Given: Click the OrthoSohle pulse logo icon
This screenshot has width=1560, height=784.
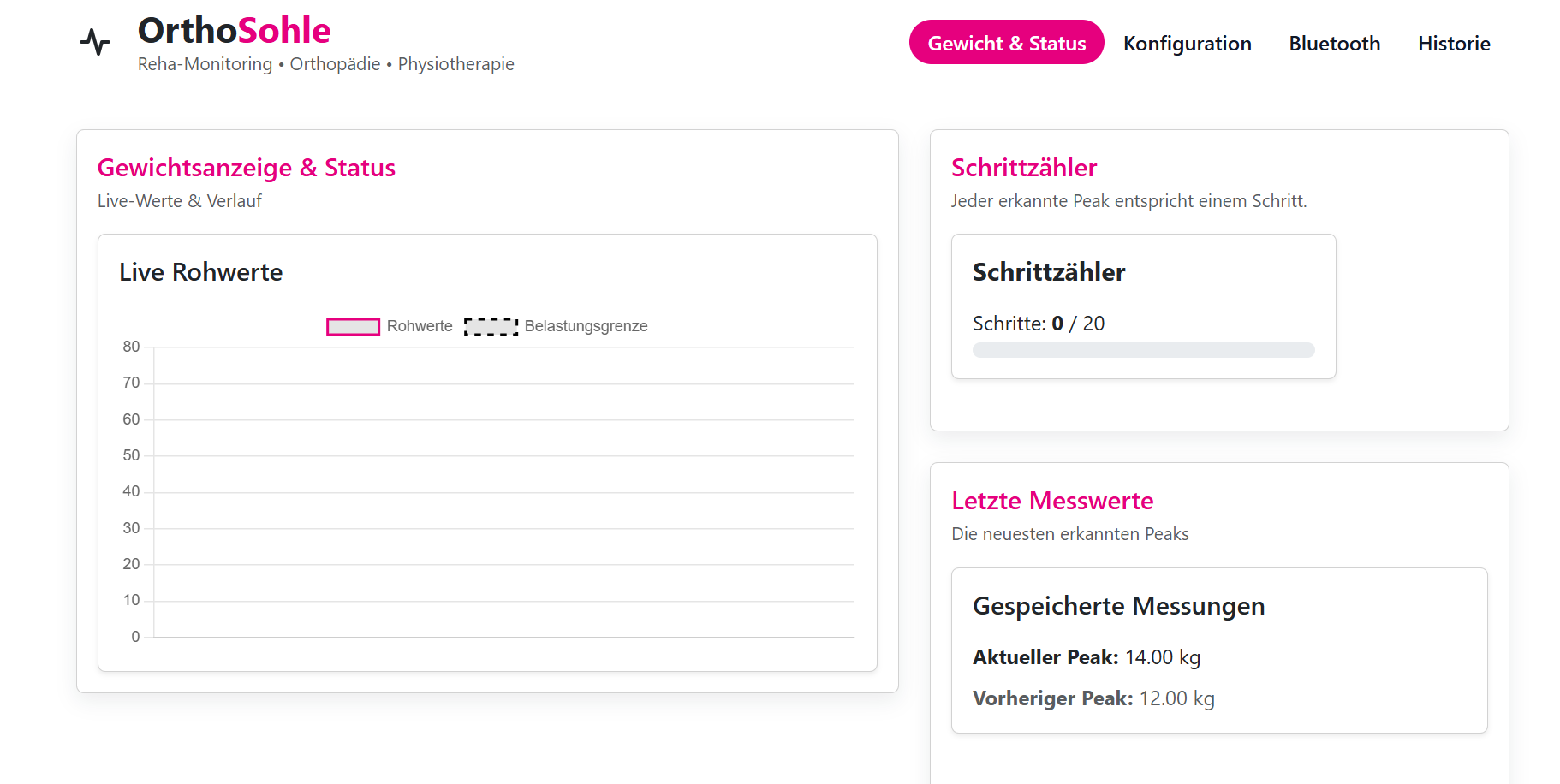Looking at the screenshot, I should pyautogui.click(x=95, y=41).
